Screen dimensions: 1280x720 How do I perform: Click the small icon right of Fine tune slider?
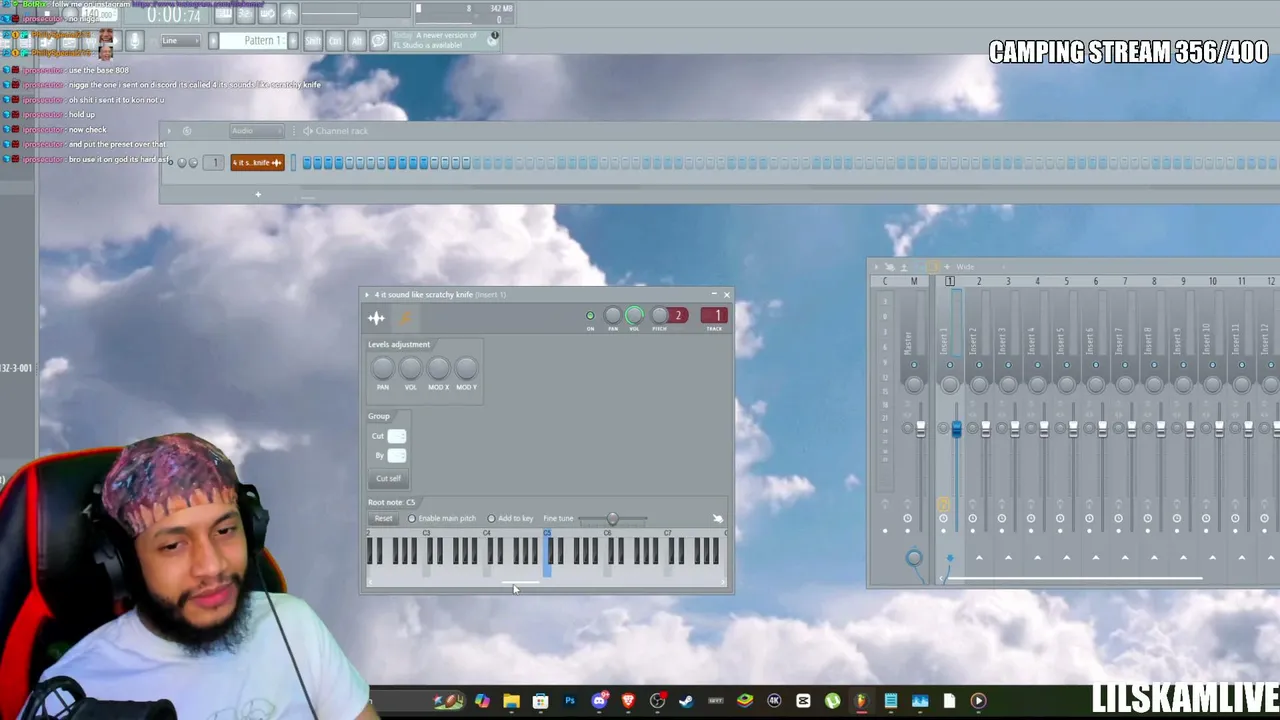point(717,518)
